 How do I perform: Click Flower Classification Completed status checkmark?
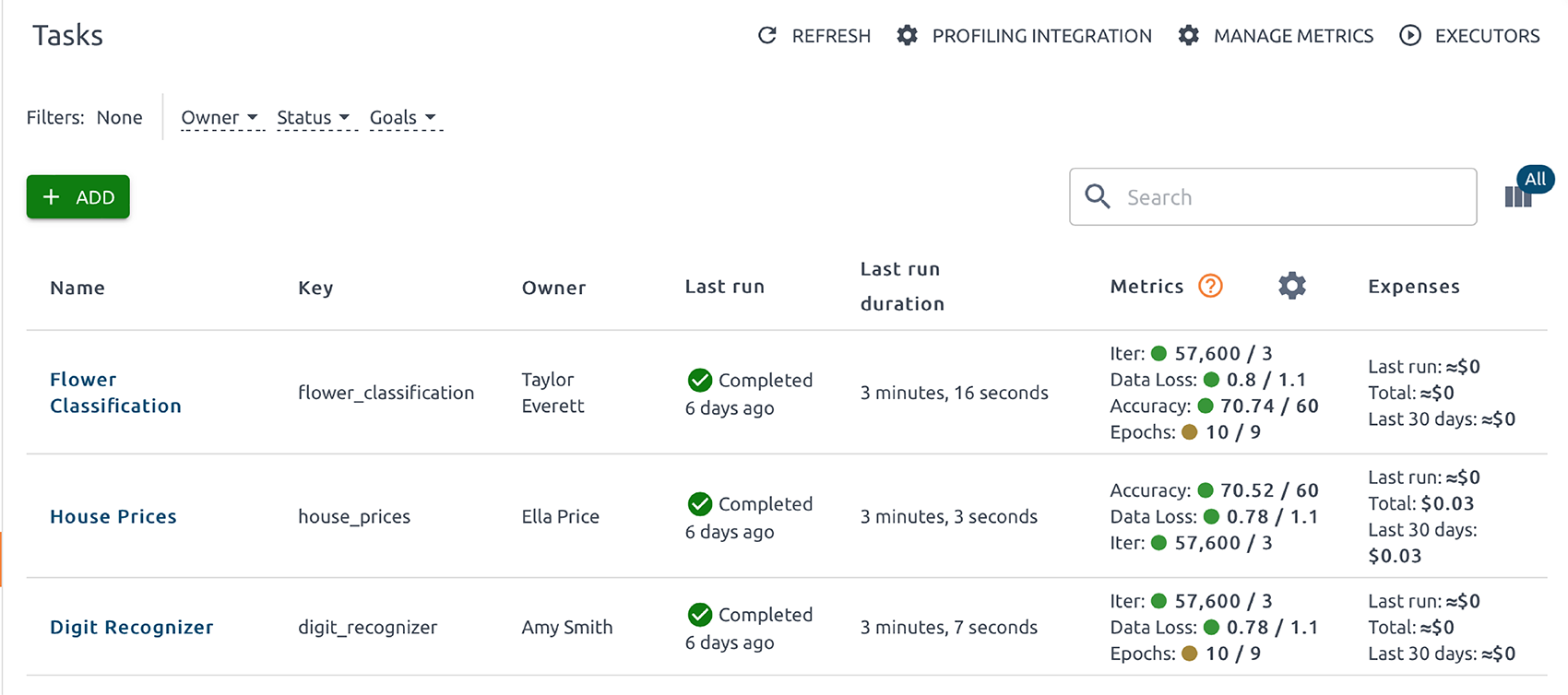coord(700,380)
